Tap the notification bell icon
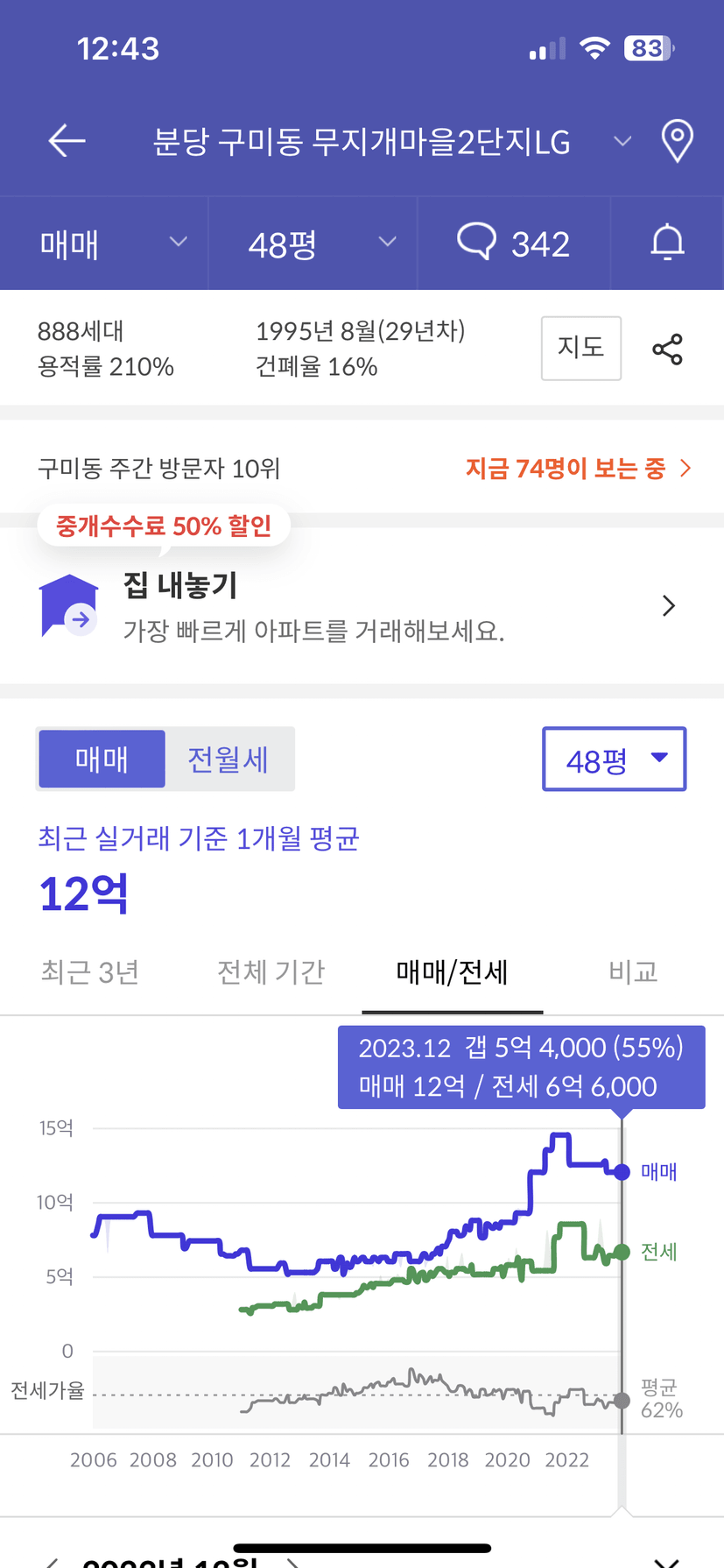The image size is (724, 1568). pos(667,243)
